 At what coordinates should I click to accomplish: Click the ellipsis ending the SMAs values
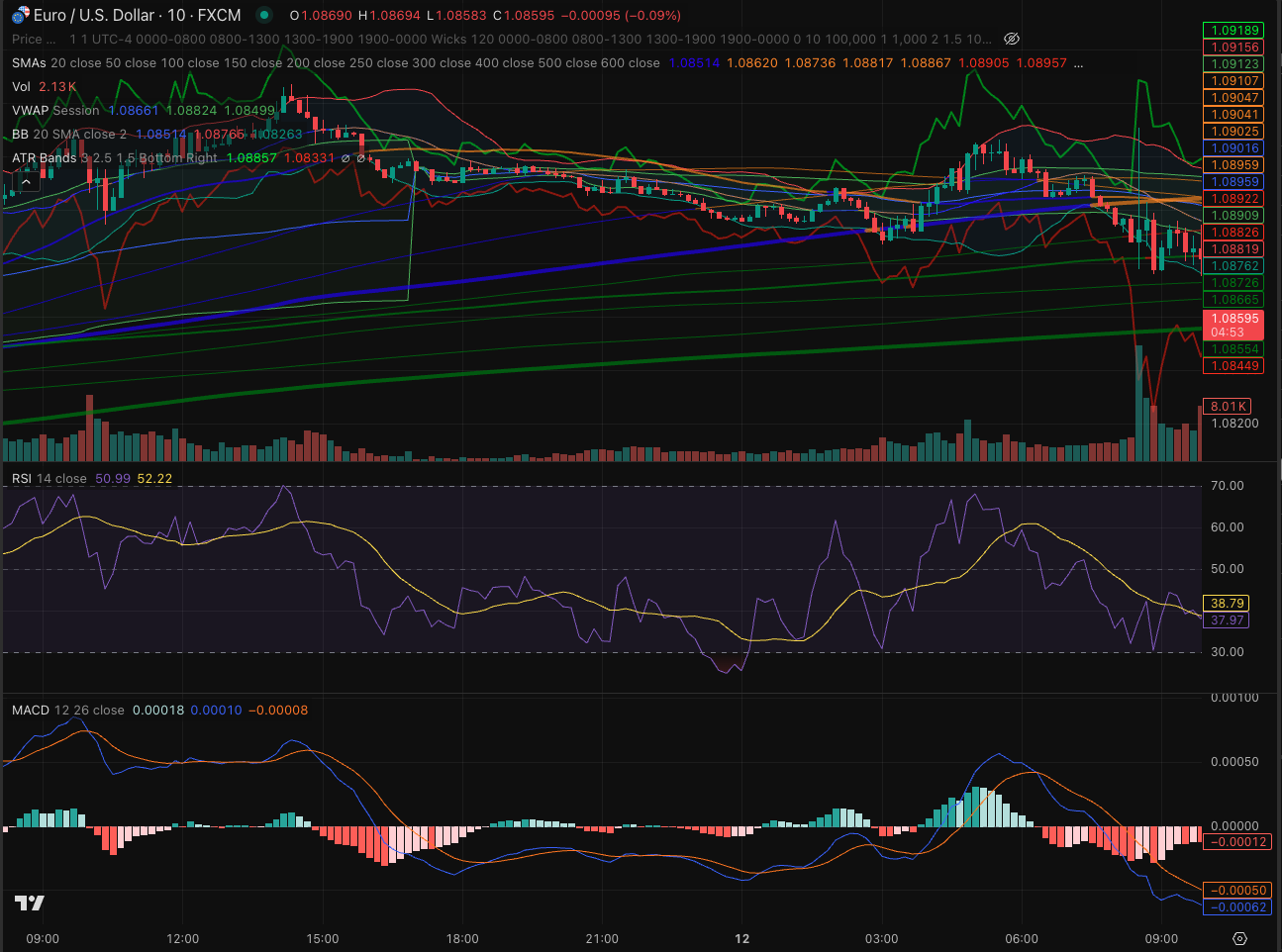(x=1078, y=62)
